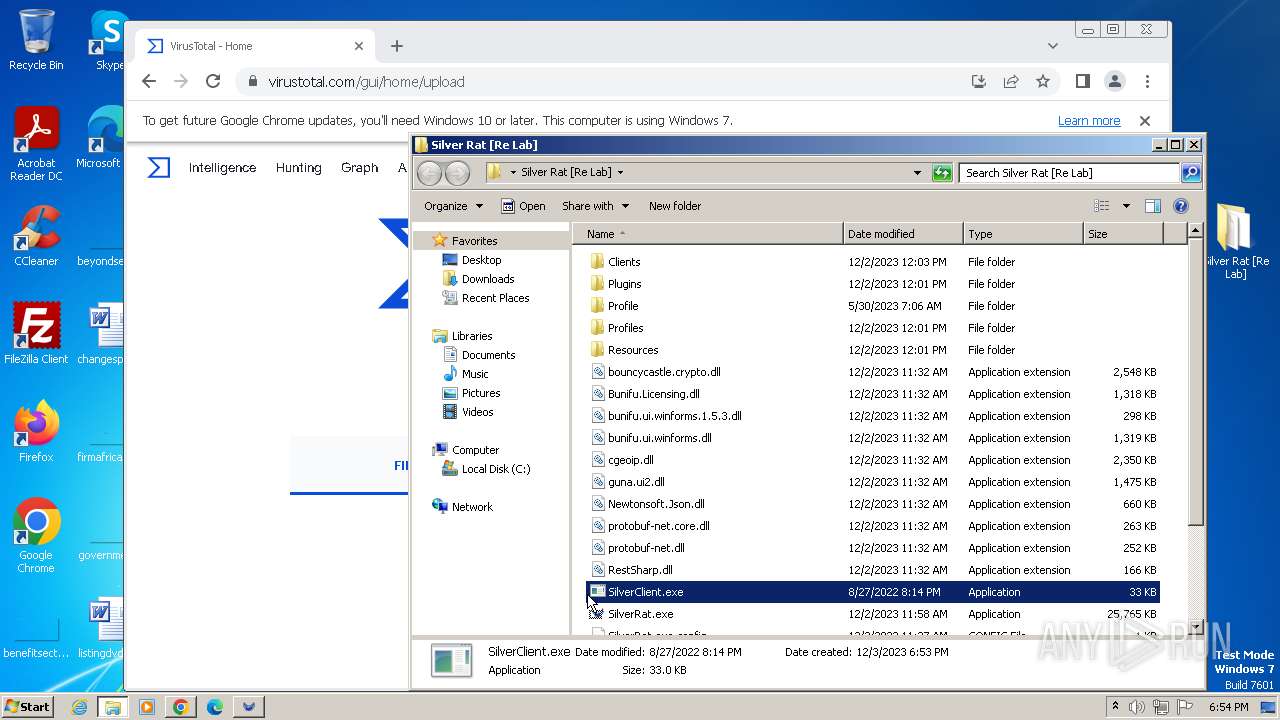The width and height of the screenshot is (1280, 720).
Task: Open Downloads in the navigation pane
Action: click(487, 279)
